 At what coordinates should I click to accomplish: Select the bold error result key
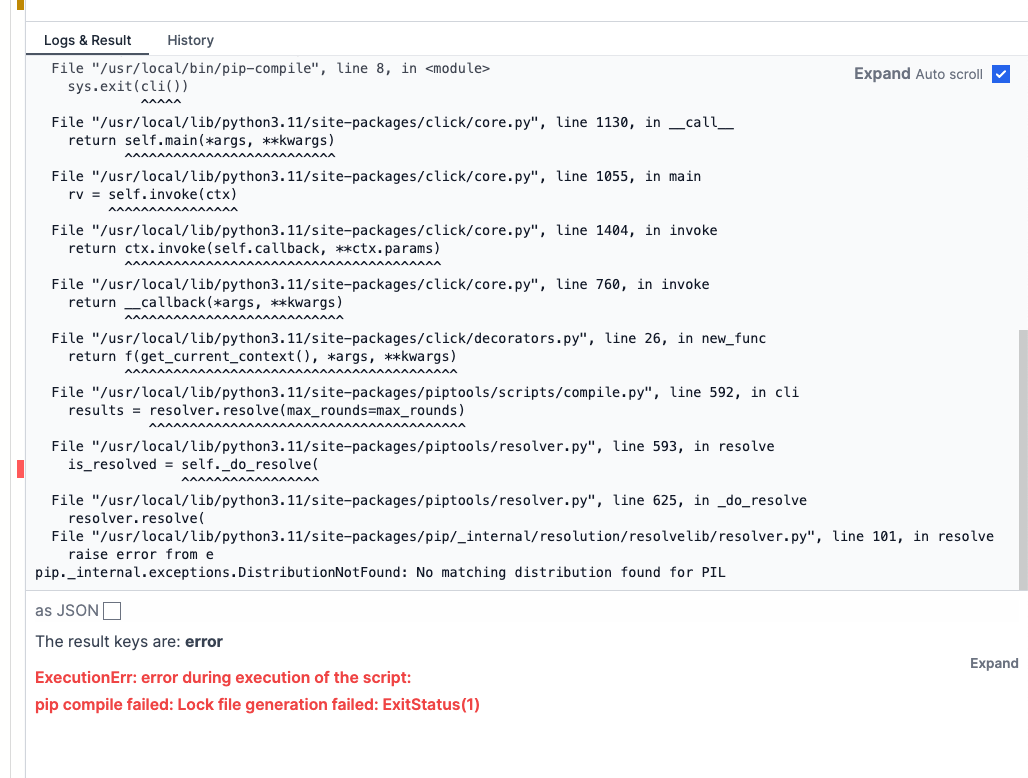203,641
